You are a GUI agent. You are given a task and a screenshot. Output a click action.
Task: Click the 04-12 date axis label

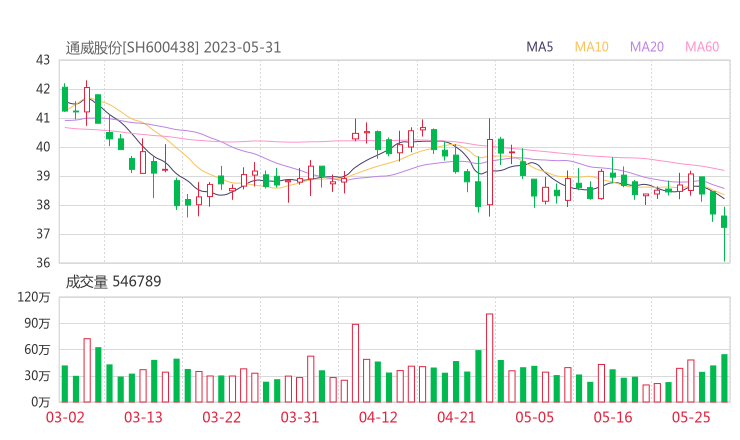378,417
